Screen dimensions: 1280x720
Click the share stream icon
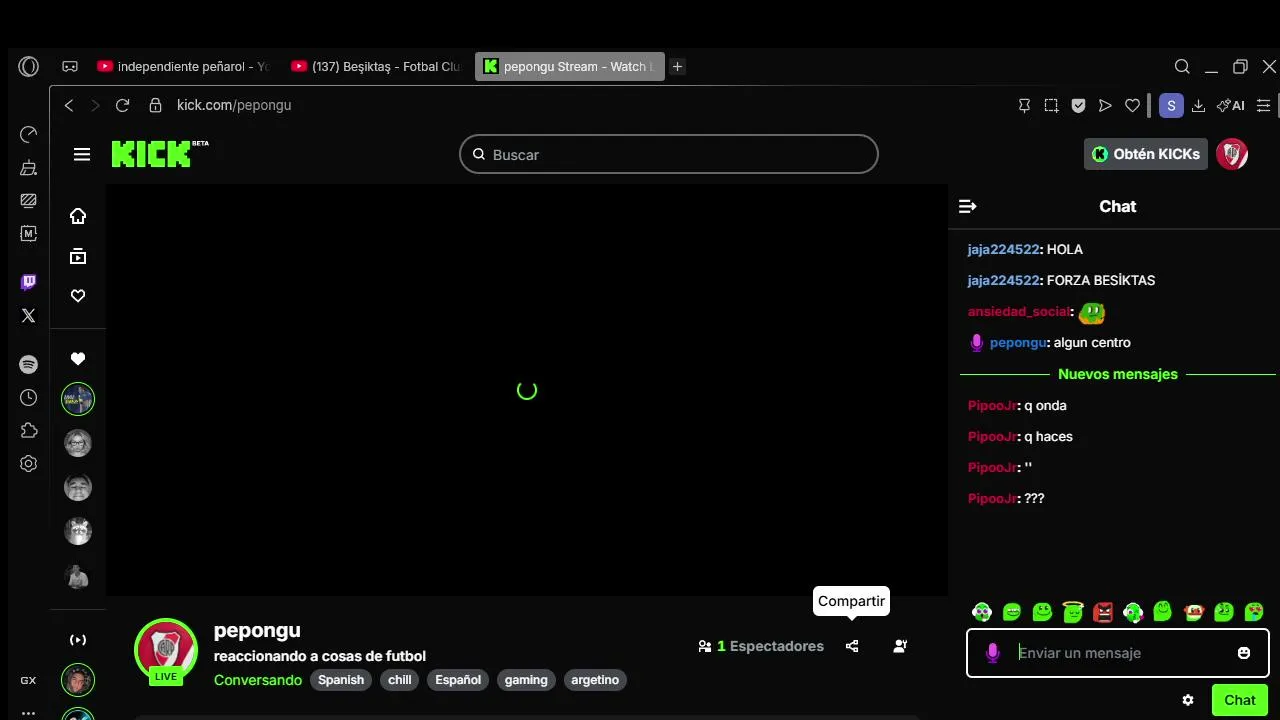coord(852,646)
